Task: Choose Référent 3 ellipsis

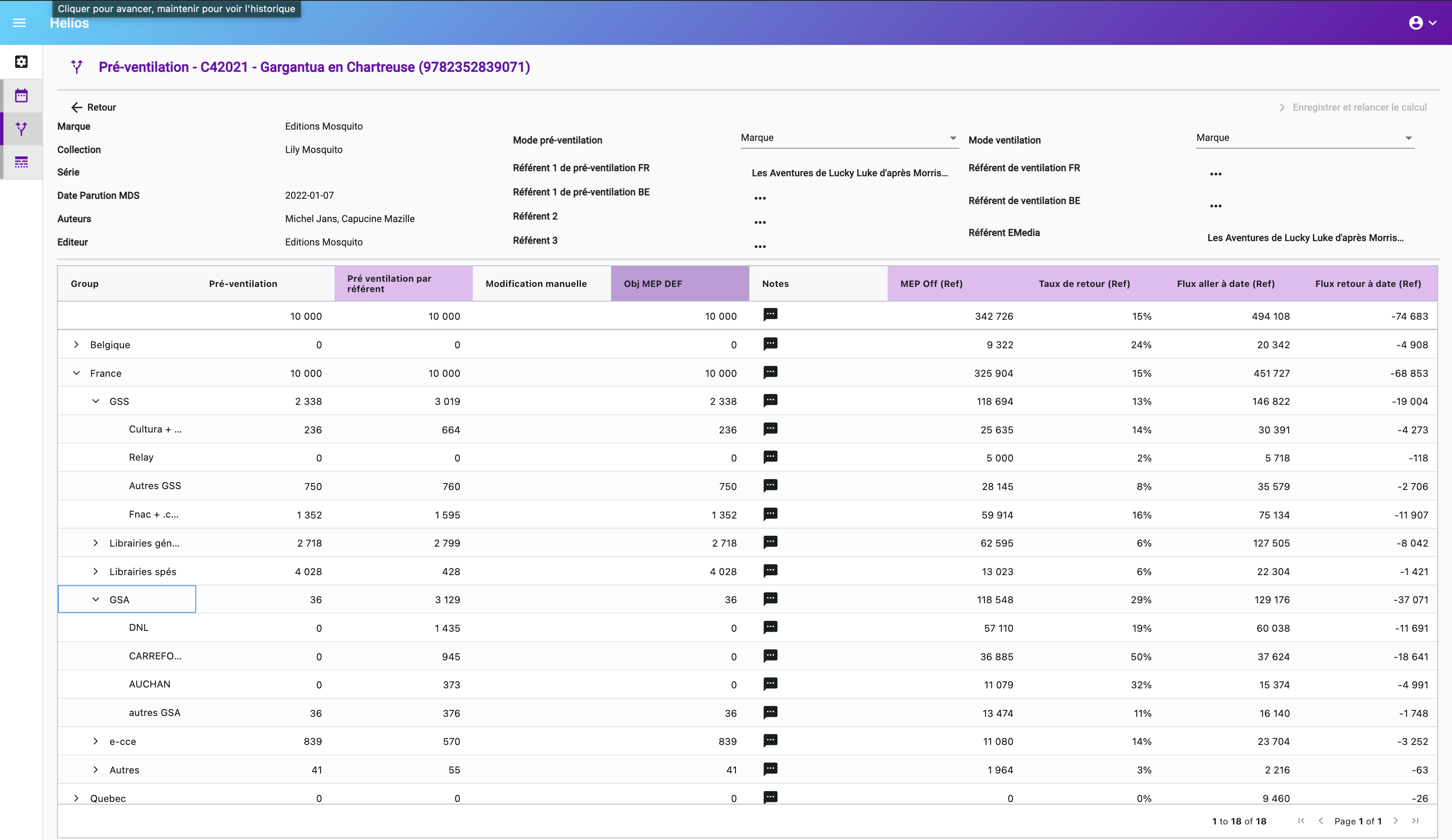Action: [x=760, y=247]
